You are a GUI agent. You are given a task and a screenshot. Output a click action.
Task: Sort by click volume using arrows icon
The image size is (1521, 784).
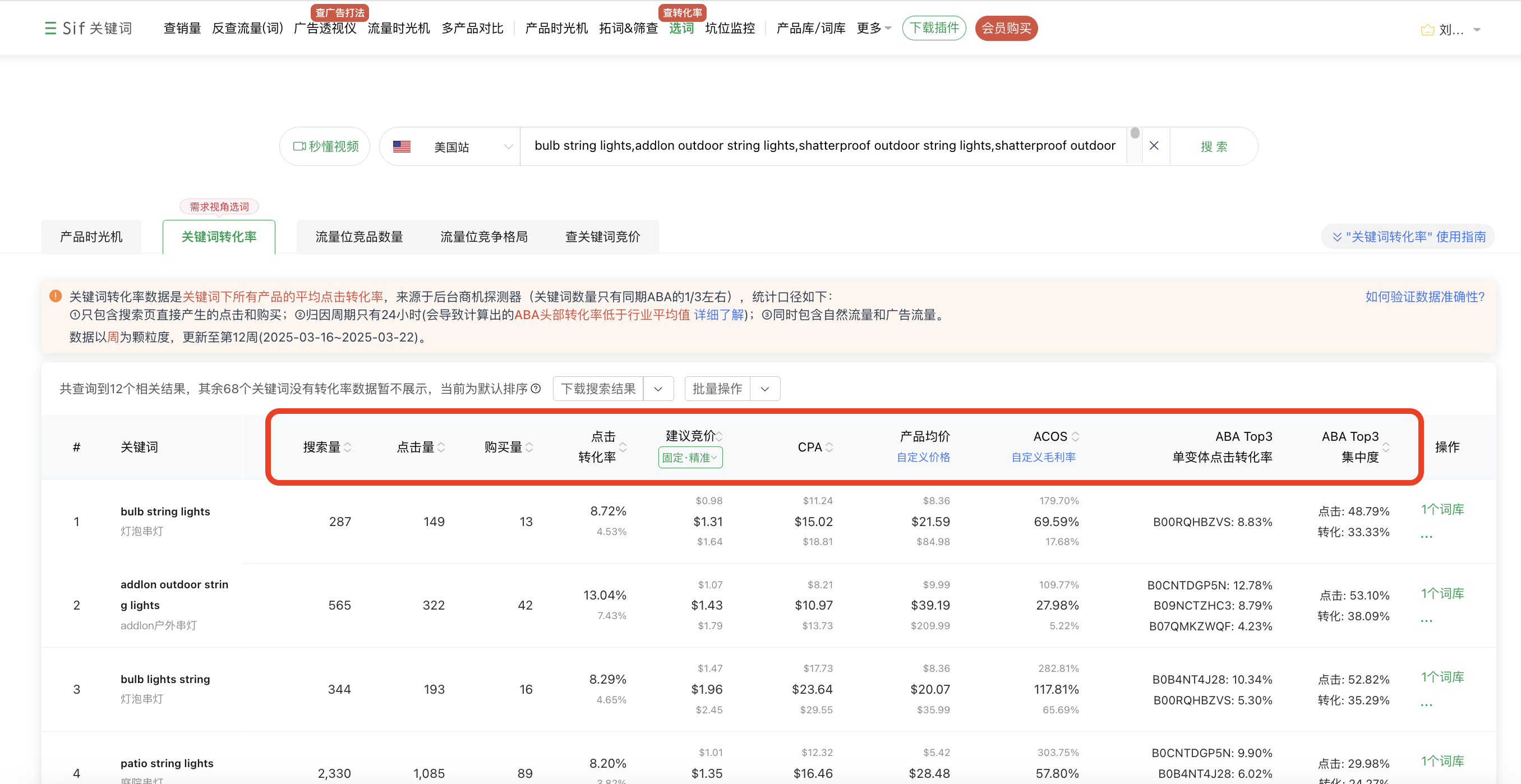(441, 448)
